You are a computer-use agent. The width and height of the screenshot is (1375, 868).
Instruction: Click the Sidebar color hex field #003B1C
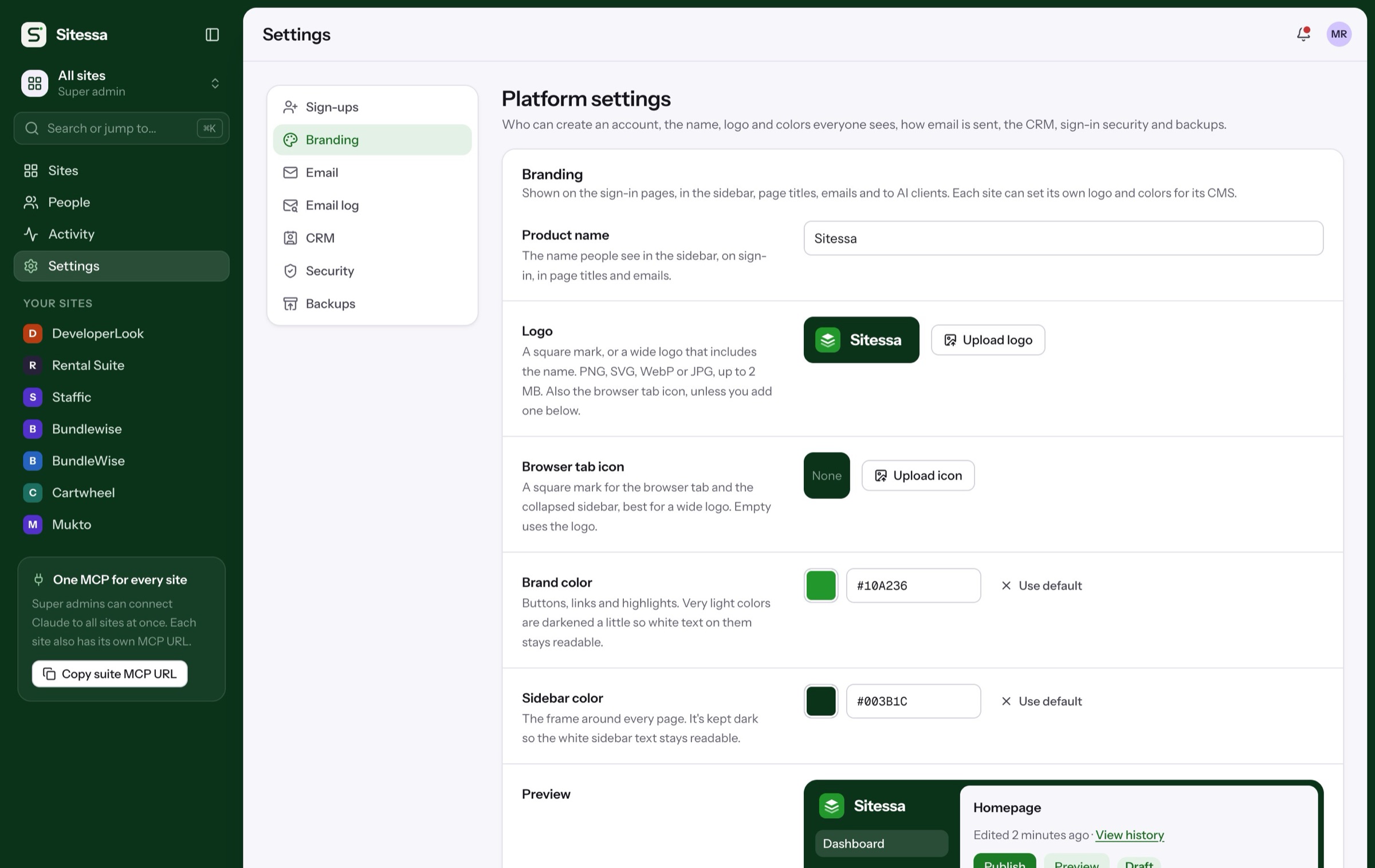pos(913,701)
